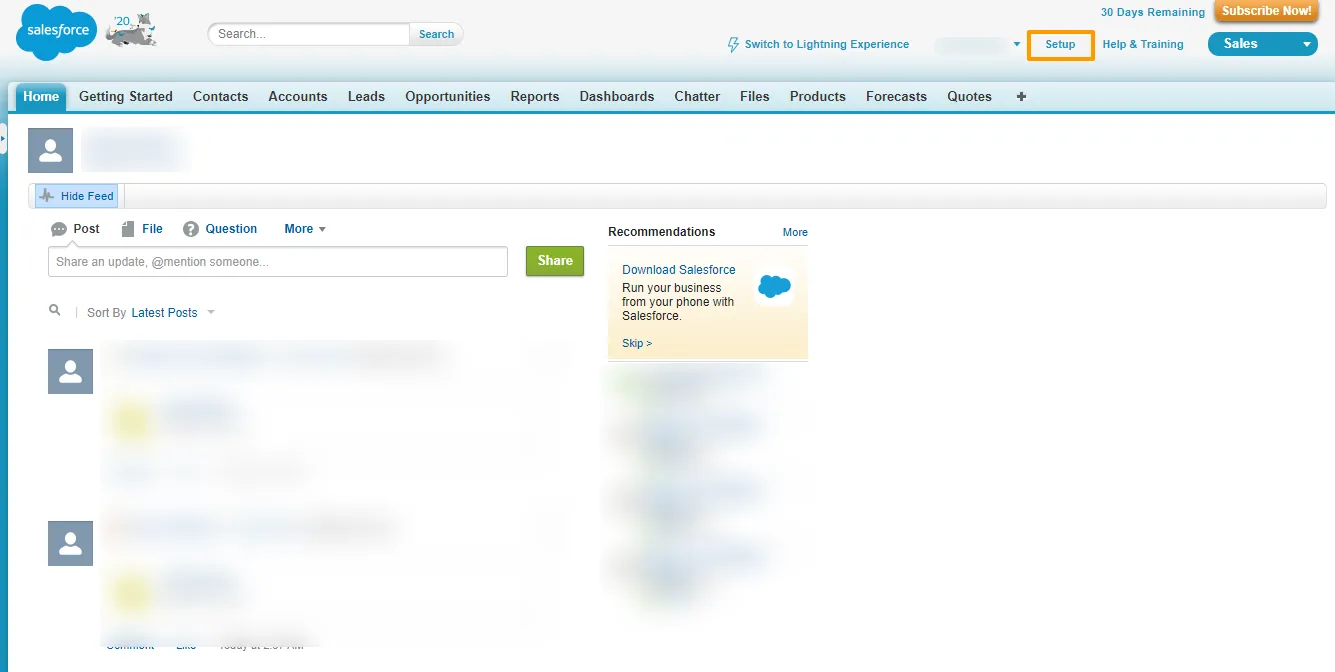Toggle the Hide Feed button

tap(77, 196)
